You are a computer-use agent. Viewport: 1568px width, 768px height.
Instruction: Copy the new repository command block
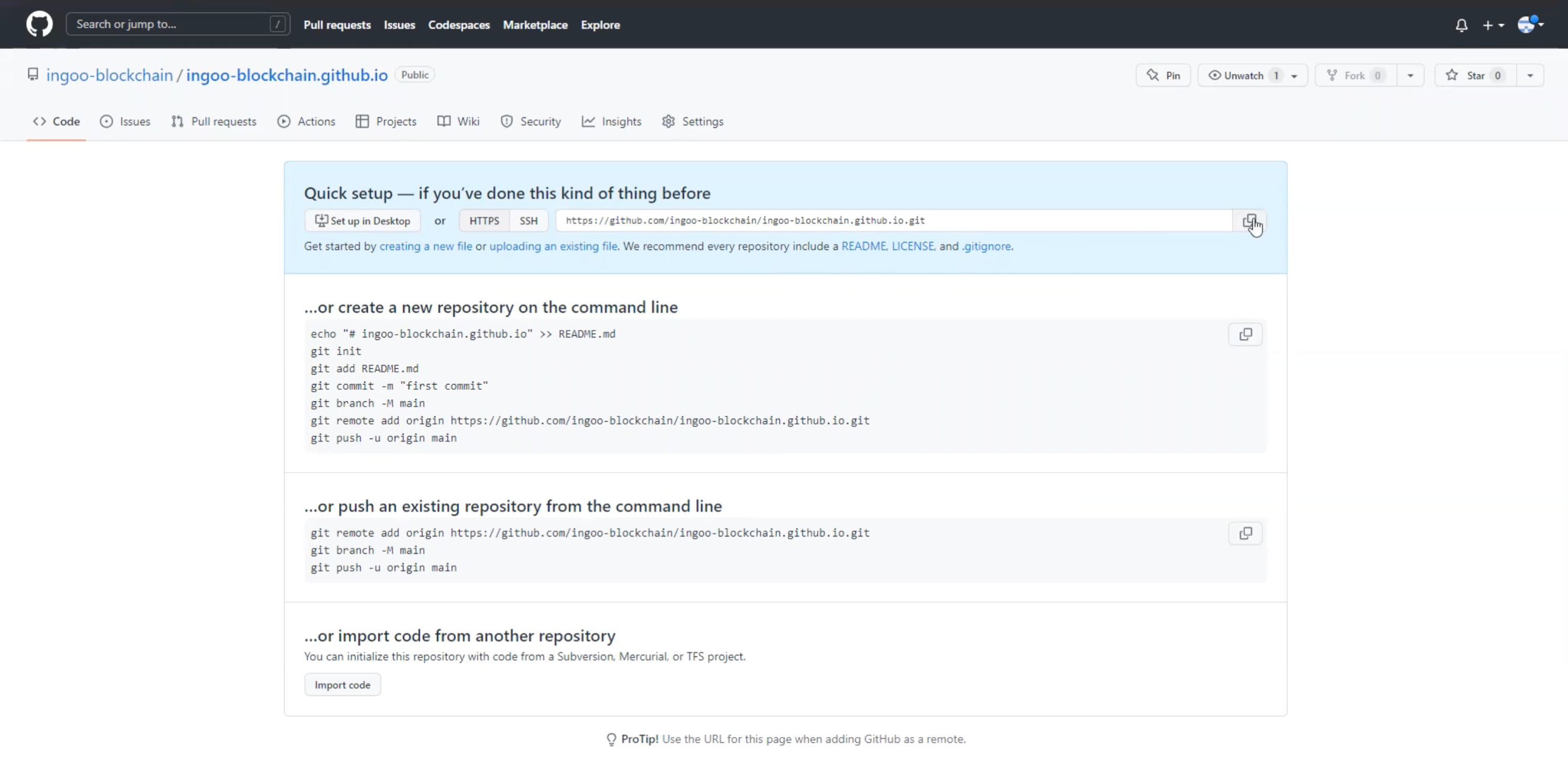(1245, 334)
